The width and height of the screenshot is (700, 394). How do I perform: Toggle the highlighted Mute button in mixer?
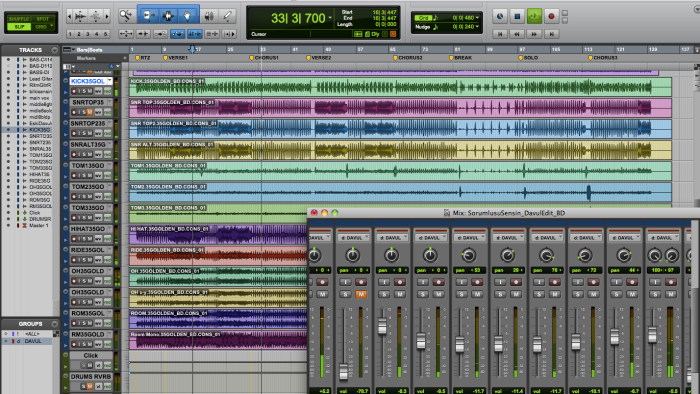[x=361, y=294]
